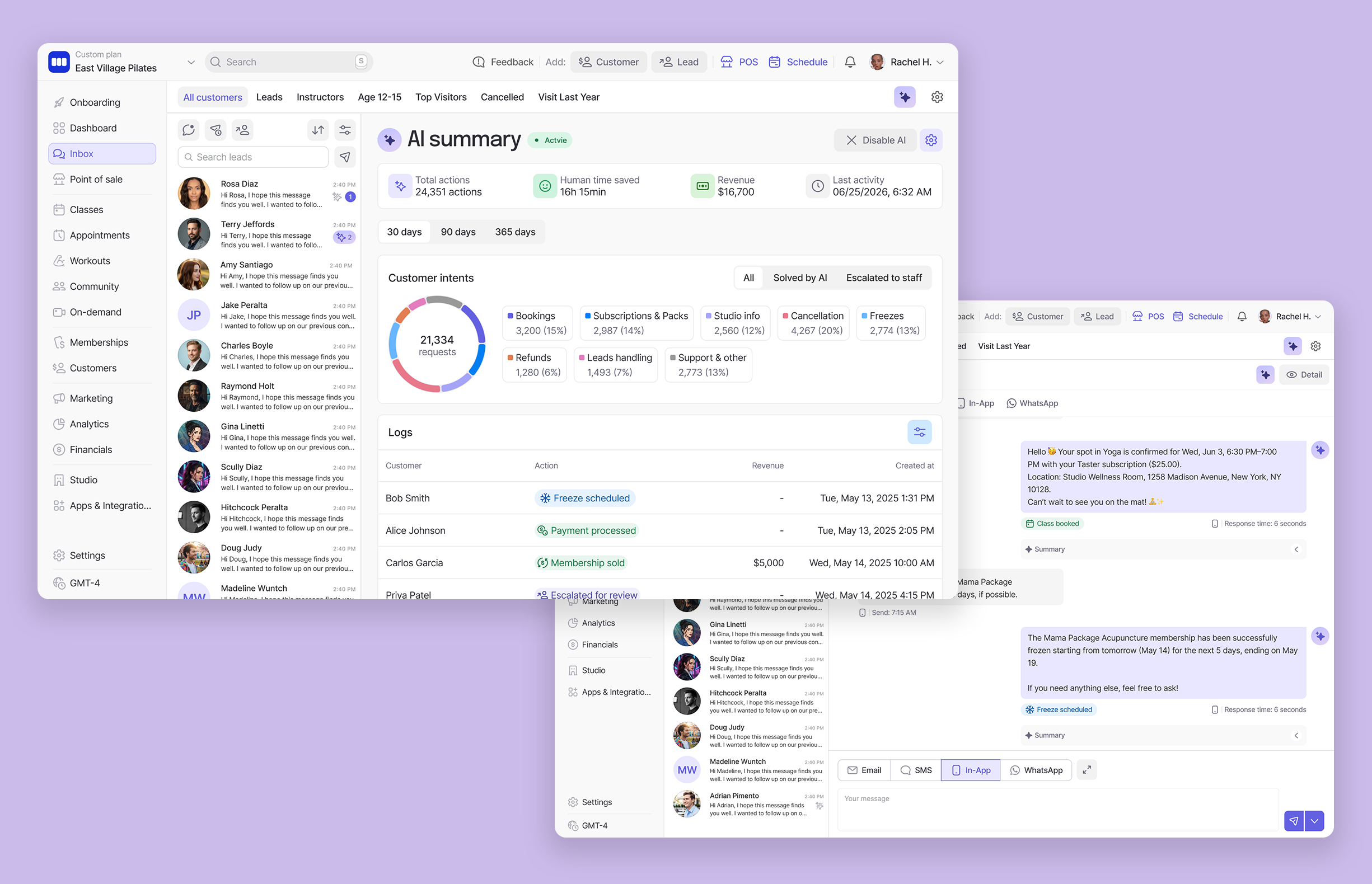Screen dimensions: 1372x884
Task: Switch to the Instructors tab
Action: tap(320, 97)
